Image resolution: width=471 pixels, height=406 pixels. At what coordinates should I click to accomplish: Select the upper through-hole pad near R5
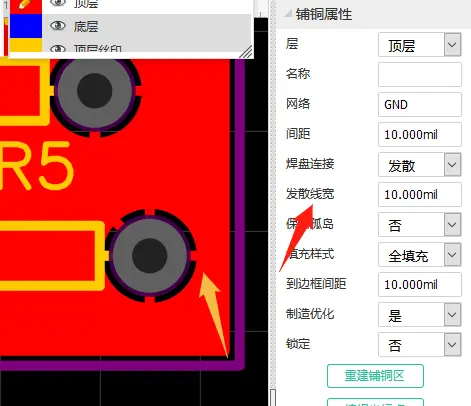95,90
